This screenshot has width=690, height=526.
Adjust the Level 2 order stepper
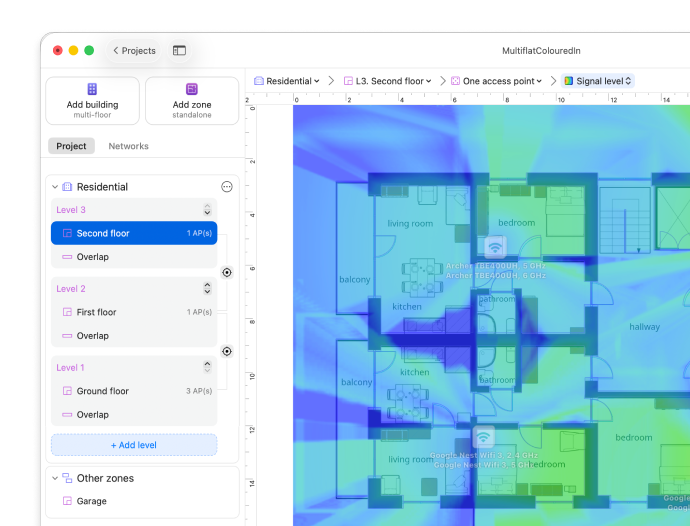point(207,288)
